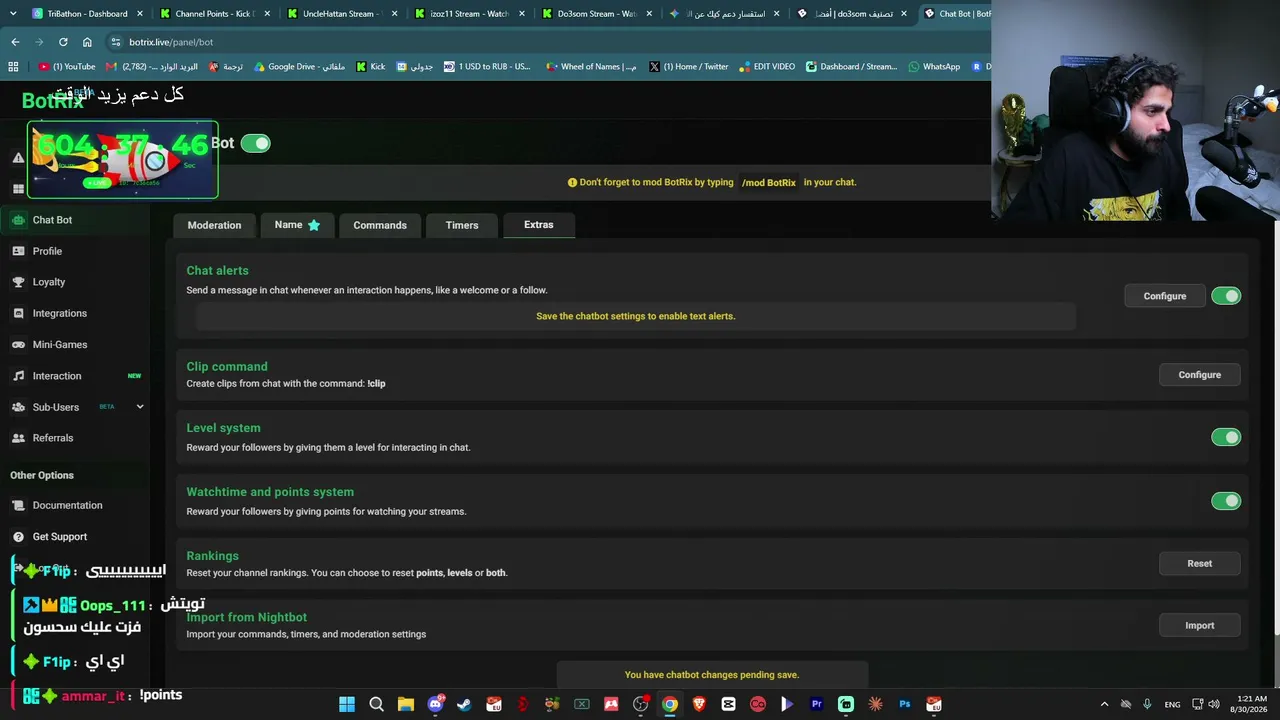Click the microphone tray icon
Viewport: 1280px width, 720px height.
coord(1147,704)
